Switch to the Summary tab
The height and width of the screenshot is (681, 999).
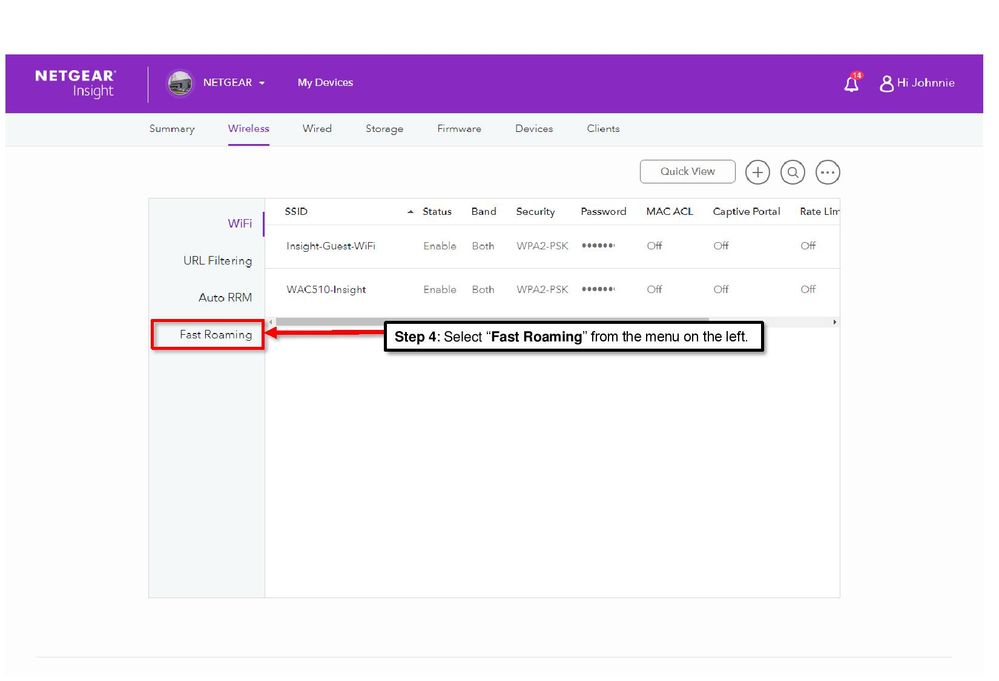pyautogui.click(x=172, y=129)
